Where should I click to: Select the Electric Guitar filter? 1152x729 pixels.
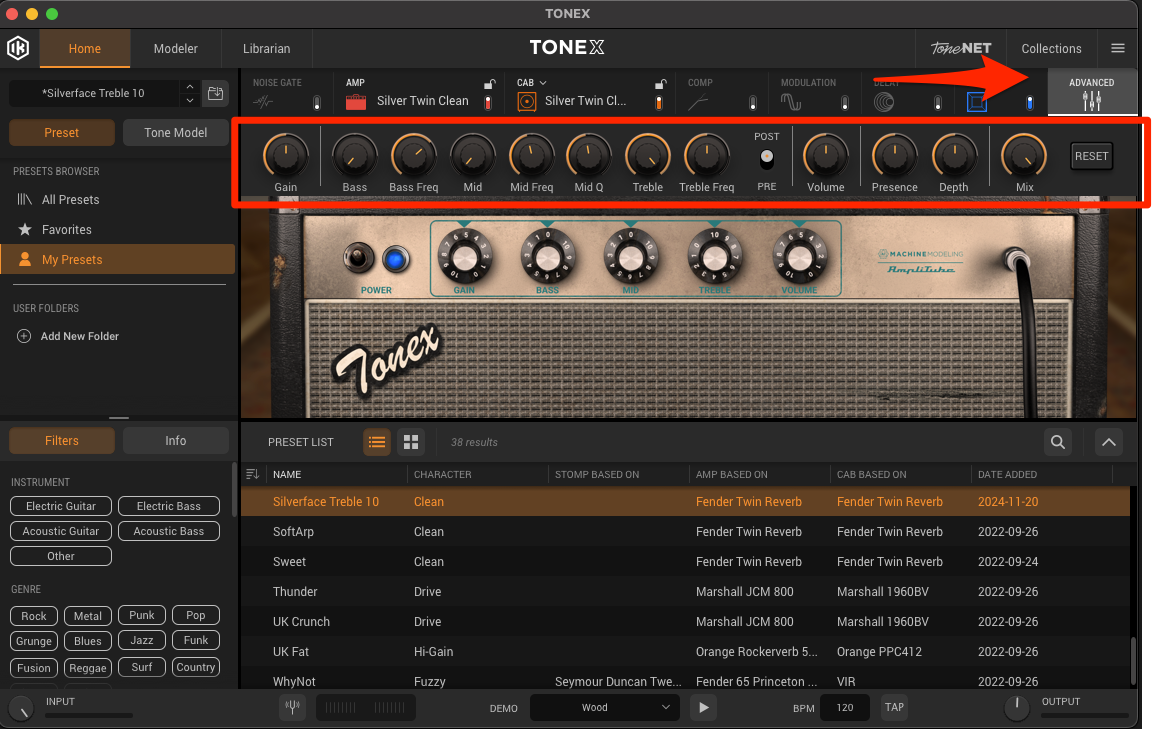point(61,506)
